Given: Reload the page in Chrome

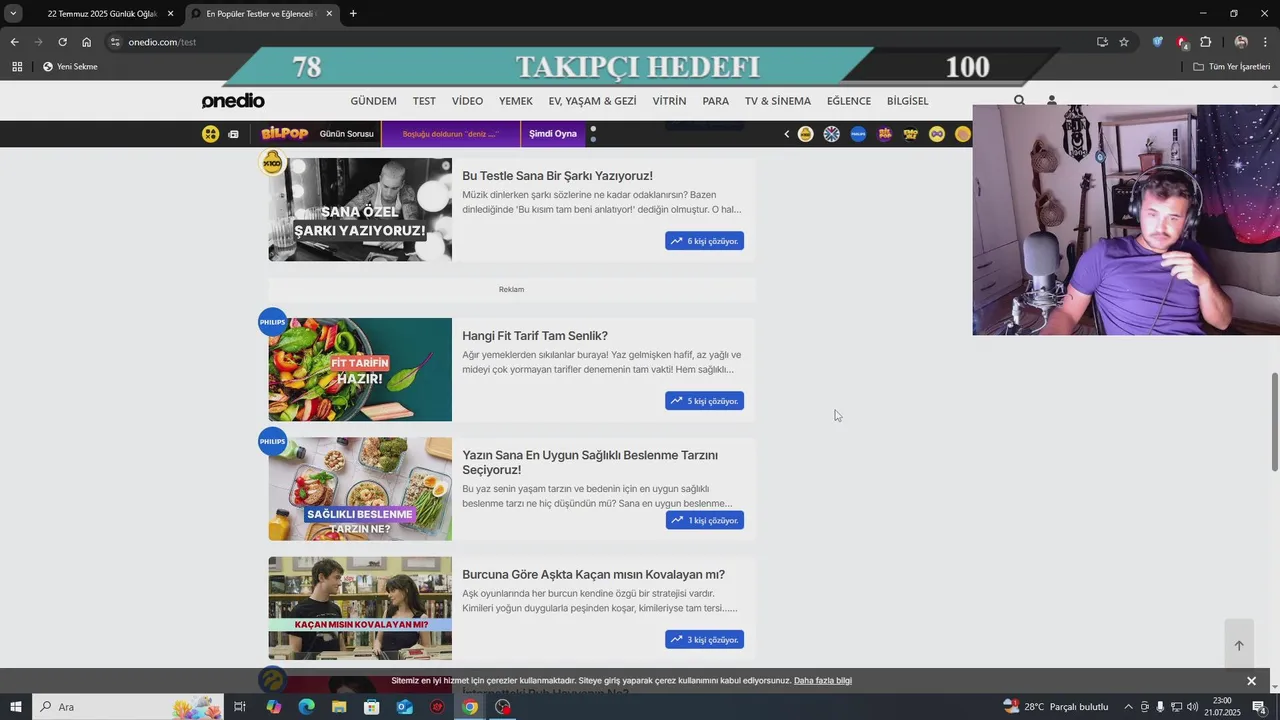Looking at the screenshot, I should (x=62, y=42).
